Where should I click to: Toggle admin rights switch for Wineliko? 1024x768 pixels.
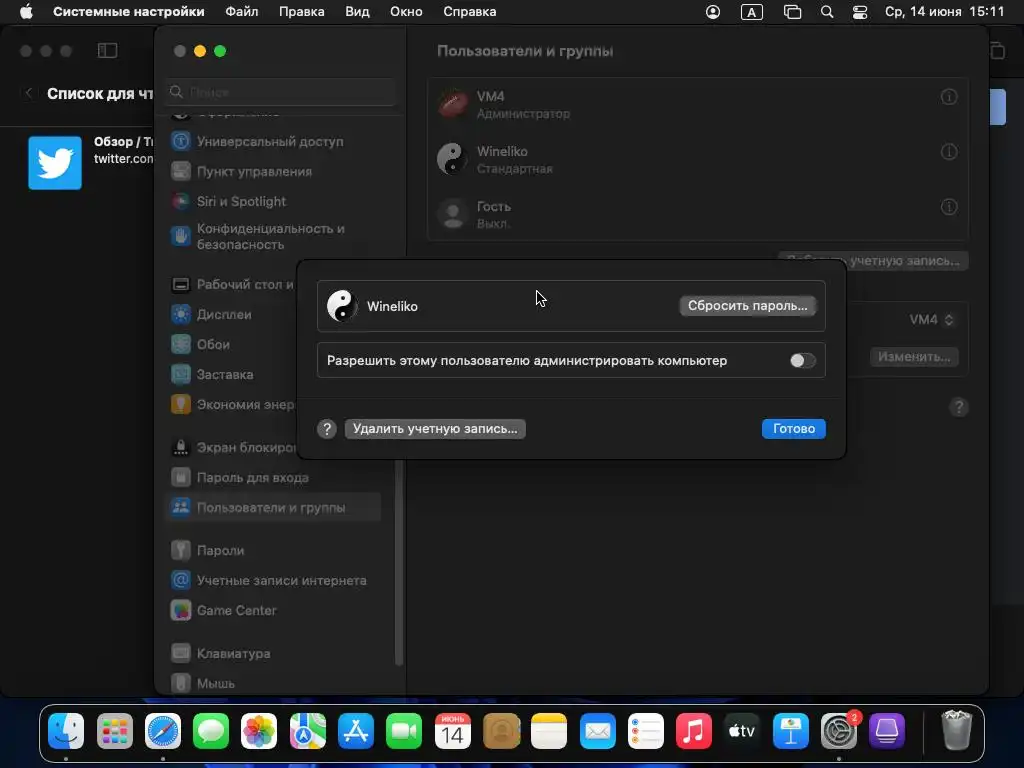click(802, 360)
